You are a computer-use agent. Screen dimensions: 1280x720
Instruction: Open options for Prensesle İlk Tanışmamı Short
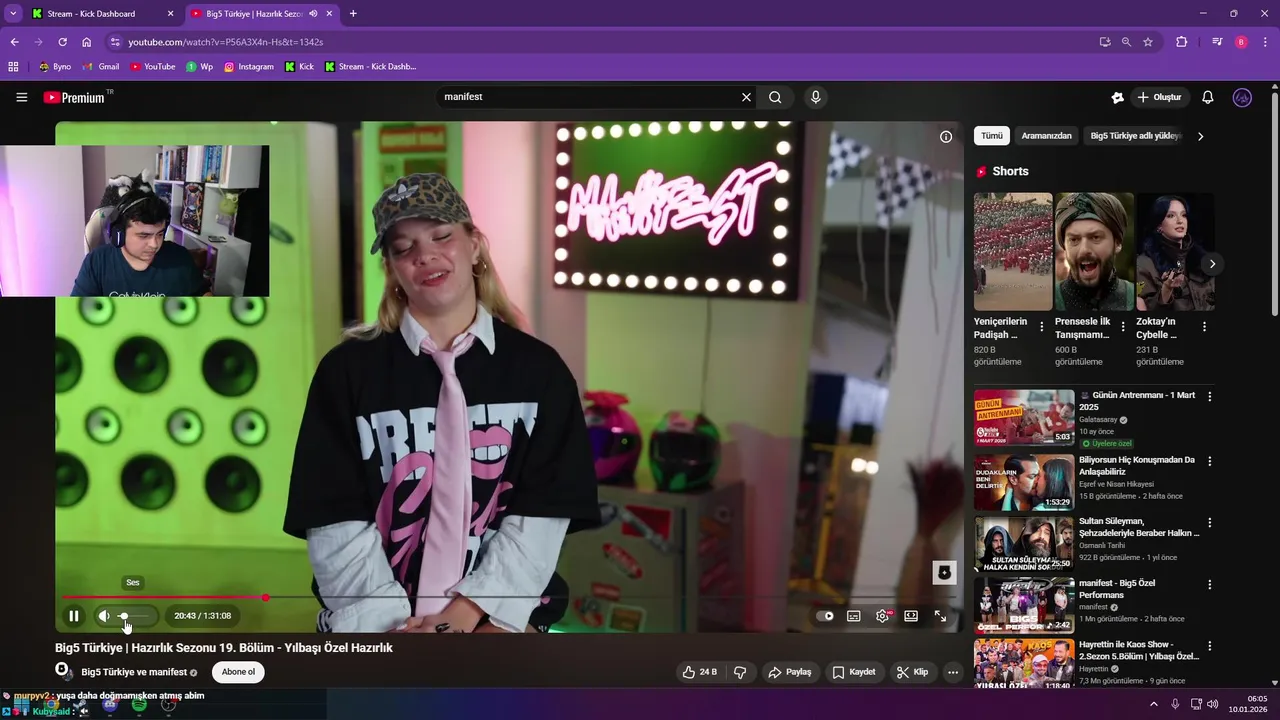tap(1123, 327)
